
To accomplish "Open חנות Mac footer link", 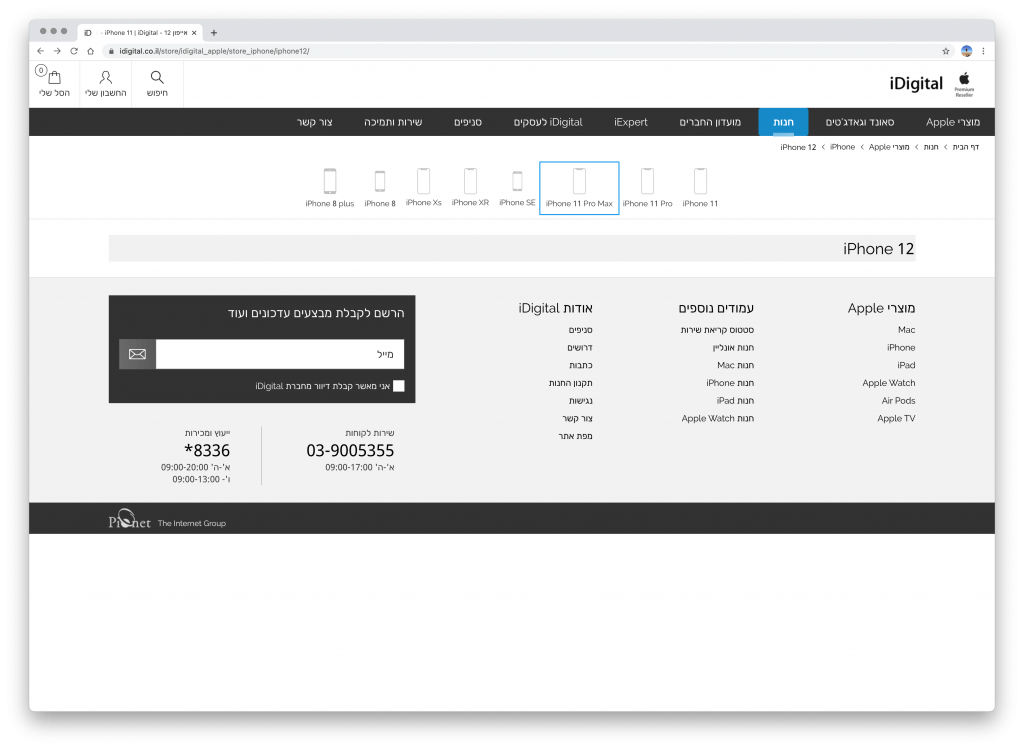I will (x=735, y=365).
